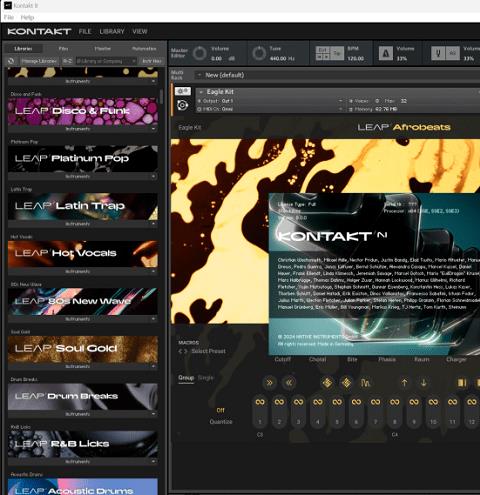
Task: Click the double right chevron icon
Action: [269, 383]
